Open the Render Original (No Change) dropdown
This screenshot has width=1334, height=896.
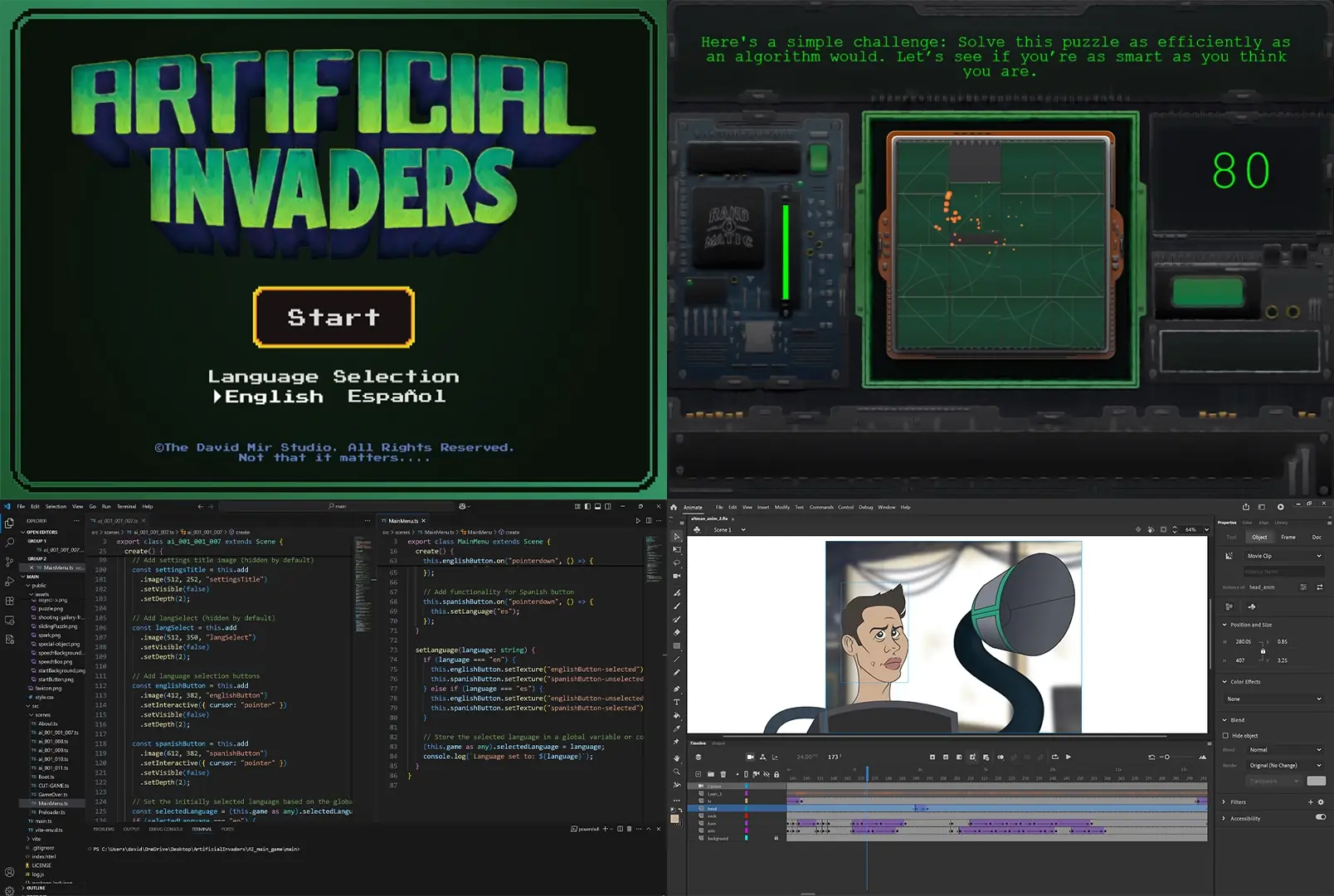pyautogui.click(x=1285, y=766)
